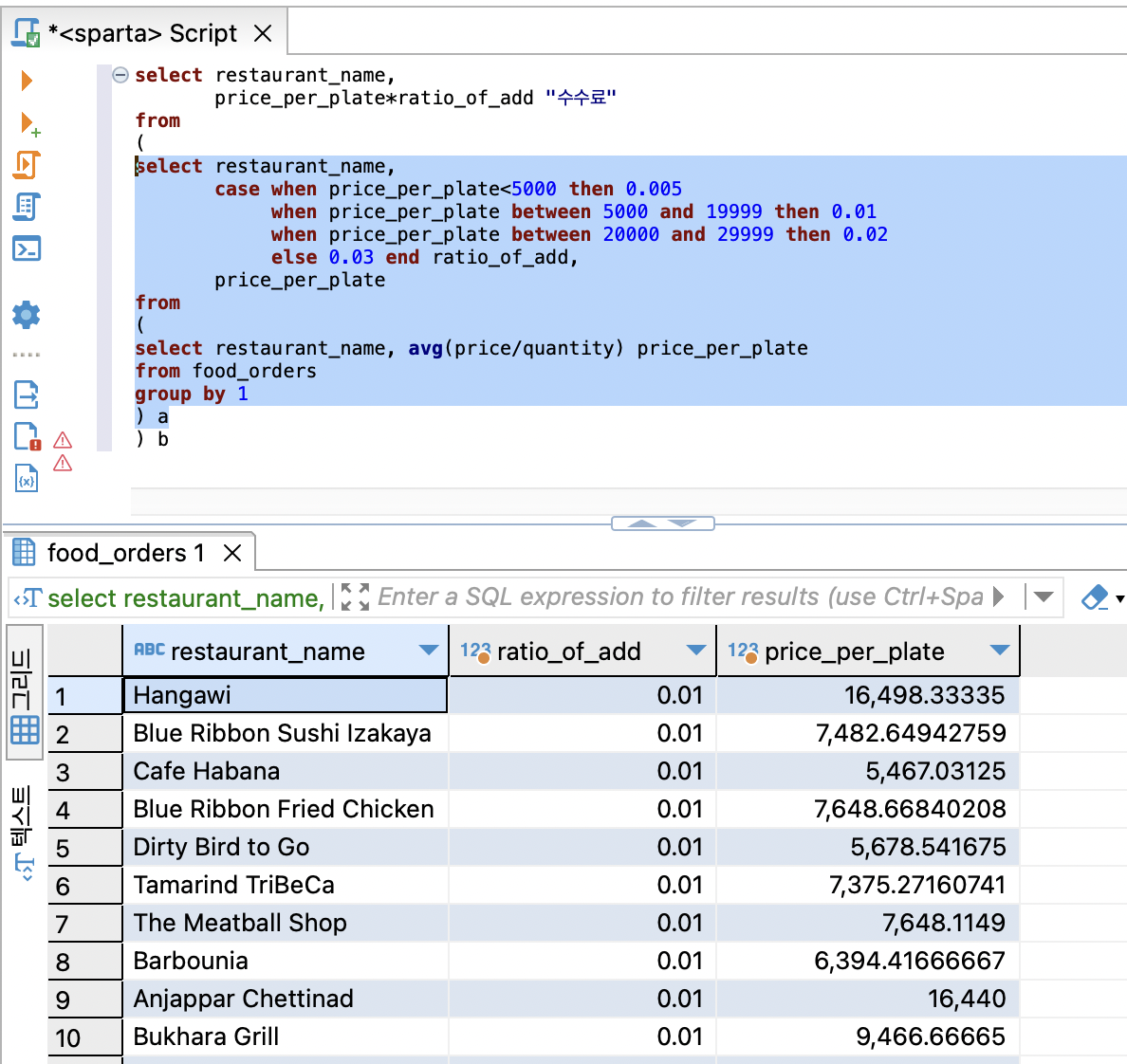Select row number 10 header
This screenshot has height=1064, width=1127.
(x=84, y=1037)
